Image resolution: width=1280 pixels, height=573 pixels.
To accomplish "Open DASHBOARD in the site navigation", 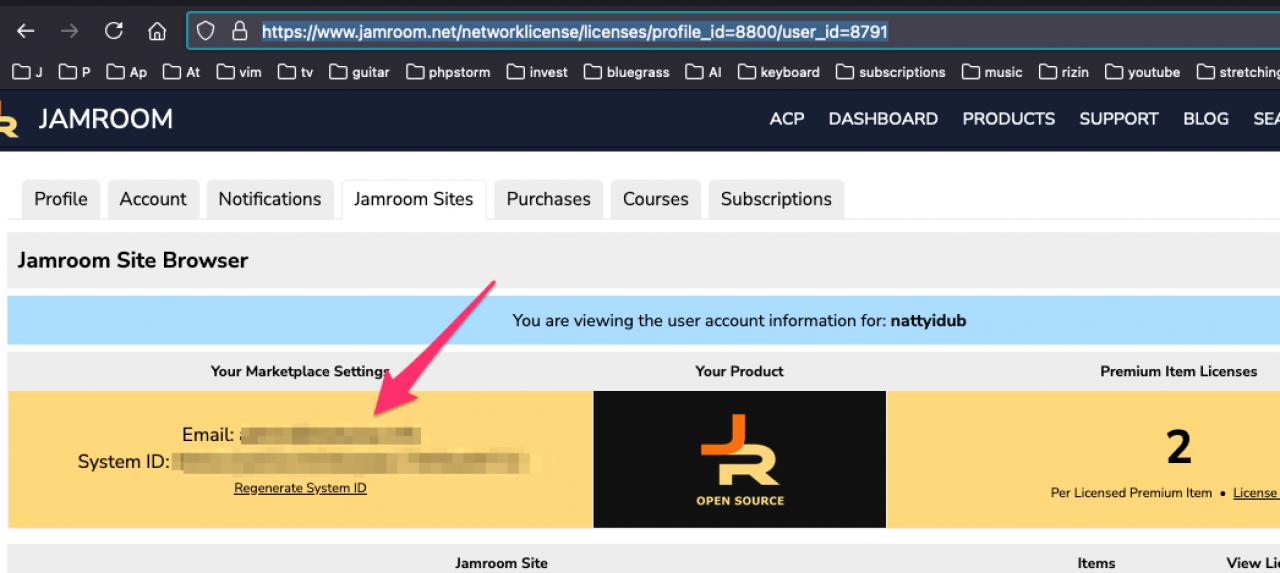I will [x=883, y=118].
